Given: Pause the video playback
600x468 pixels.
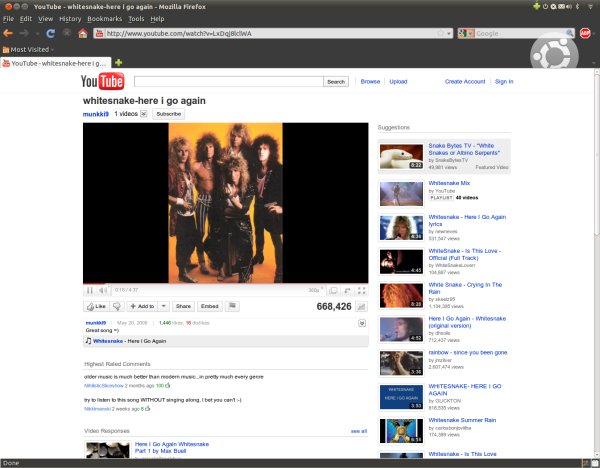Looking at the screenshot, I should pyautogui.click(x=90, y=290).
